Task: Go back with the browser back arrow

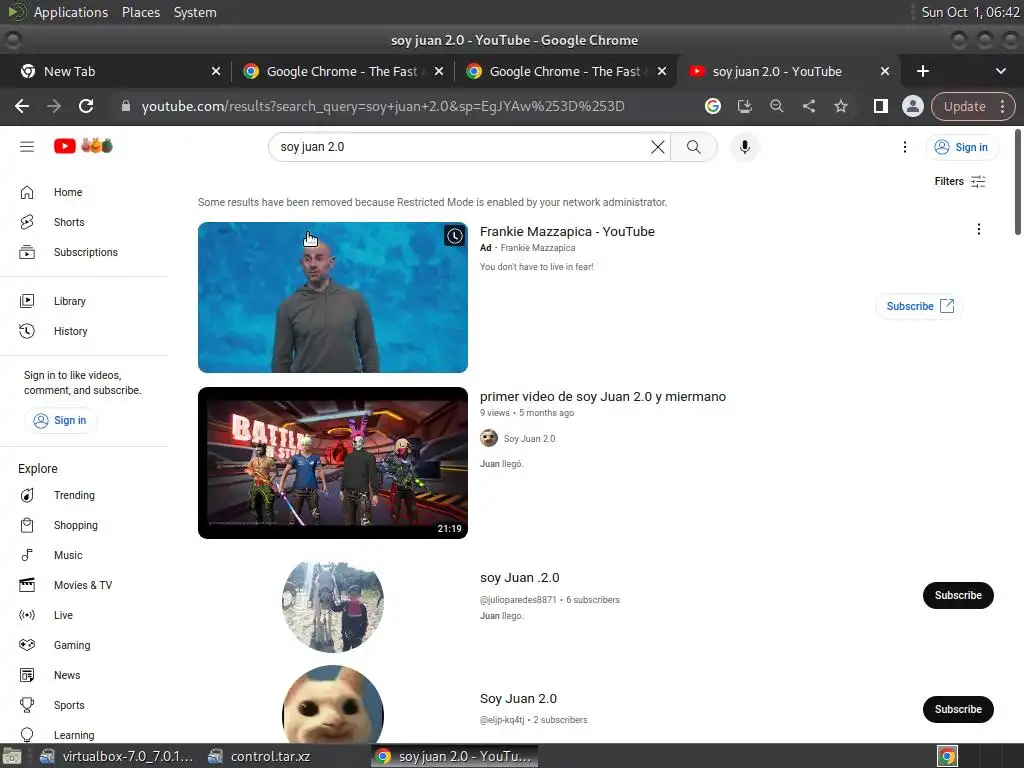Action: pos(22,106)
